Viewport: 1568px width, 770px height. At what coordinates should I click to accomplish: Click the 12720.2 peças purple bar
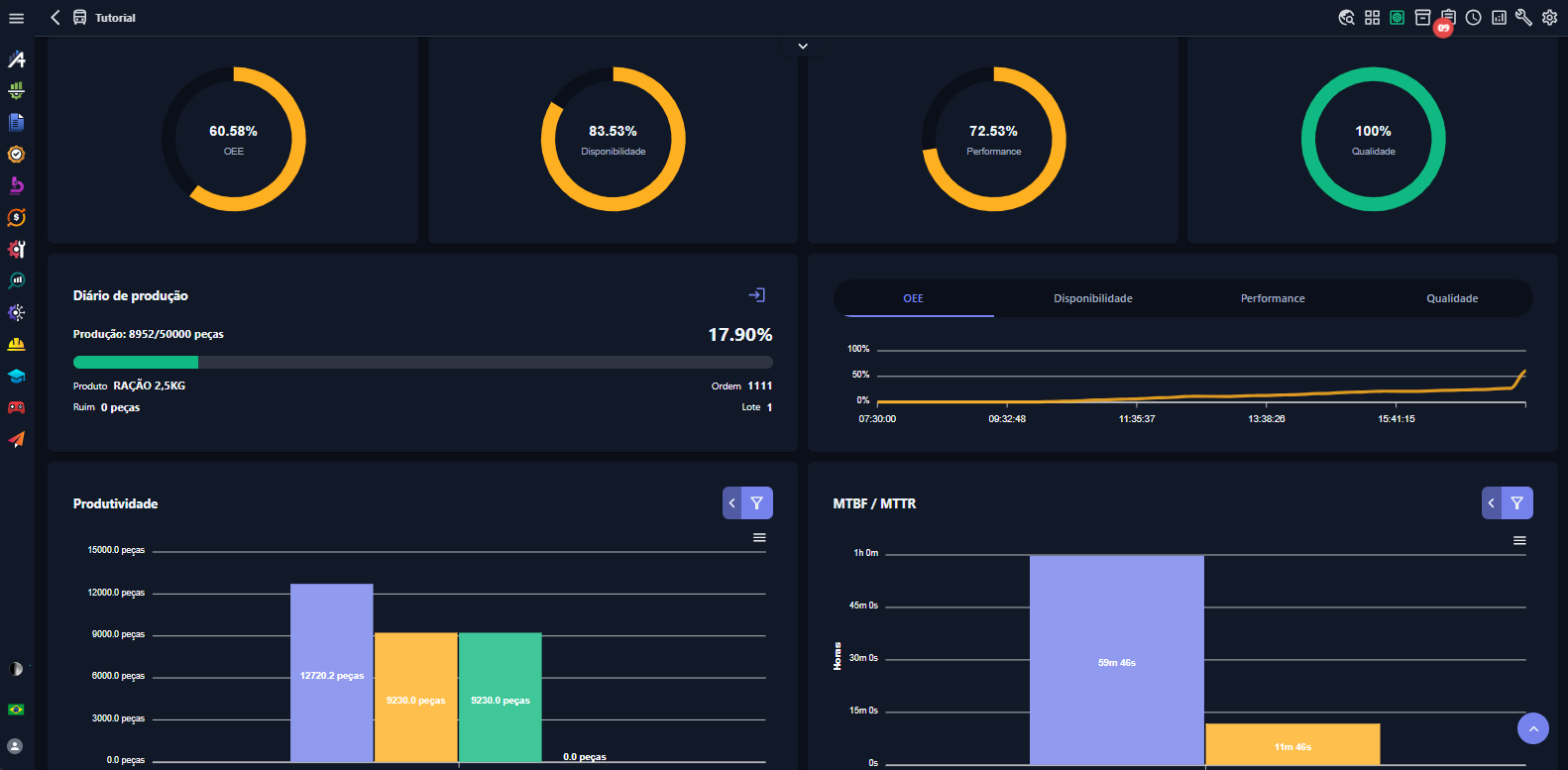pos(332,673)
